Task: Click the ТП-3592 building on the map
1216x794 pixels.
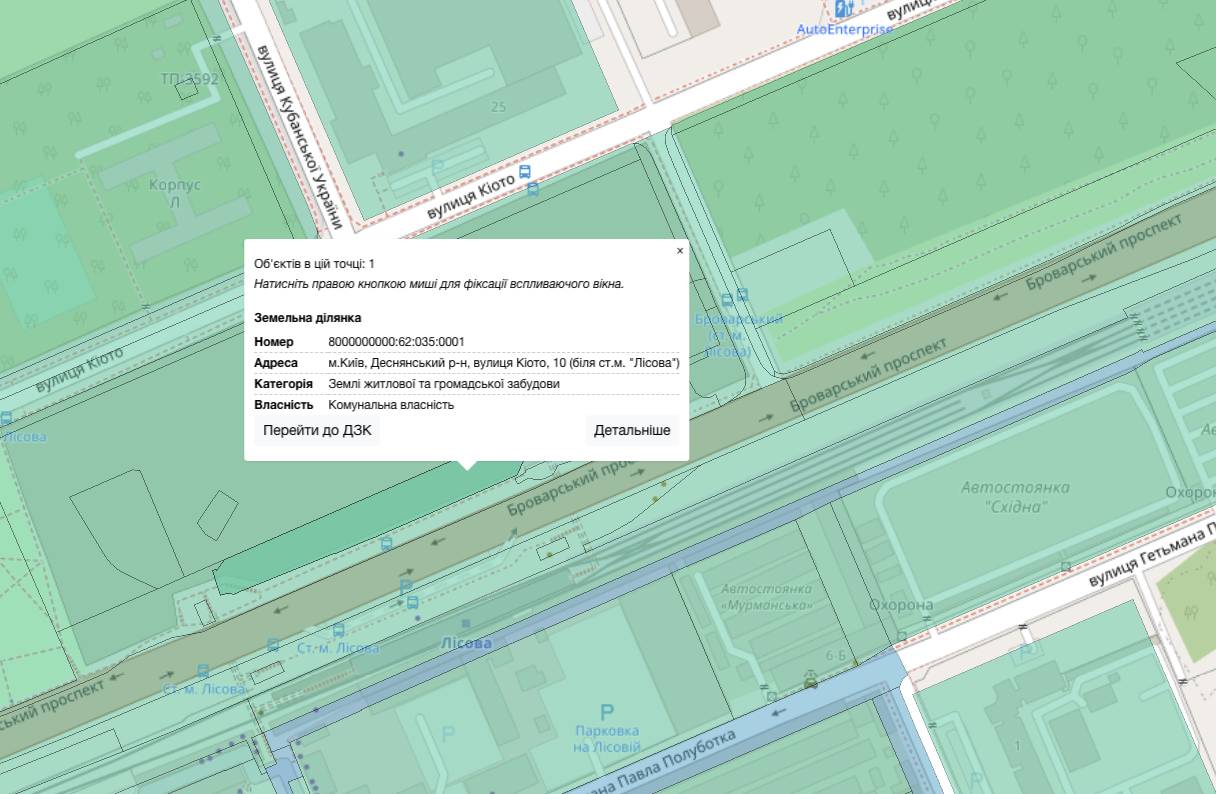Action: pos(187,90)
